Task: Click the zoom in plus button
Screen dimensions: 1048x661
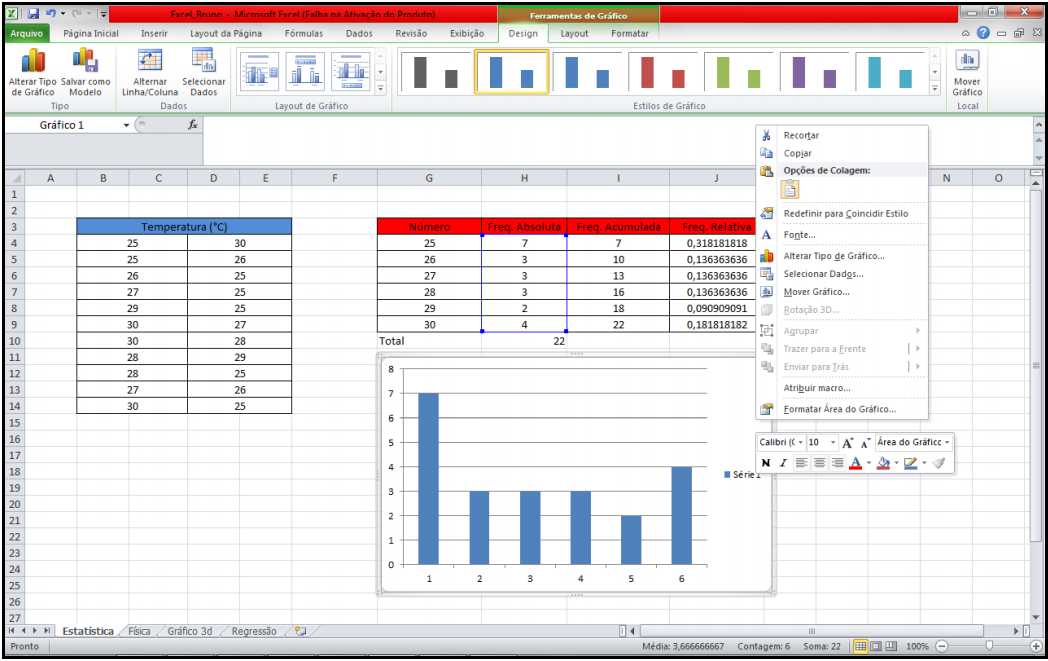Action: [x=1036, y=647]
